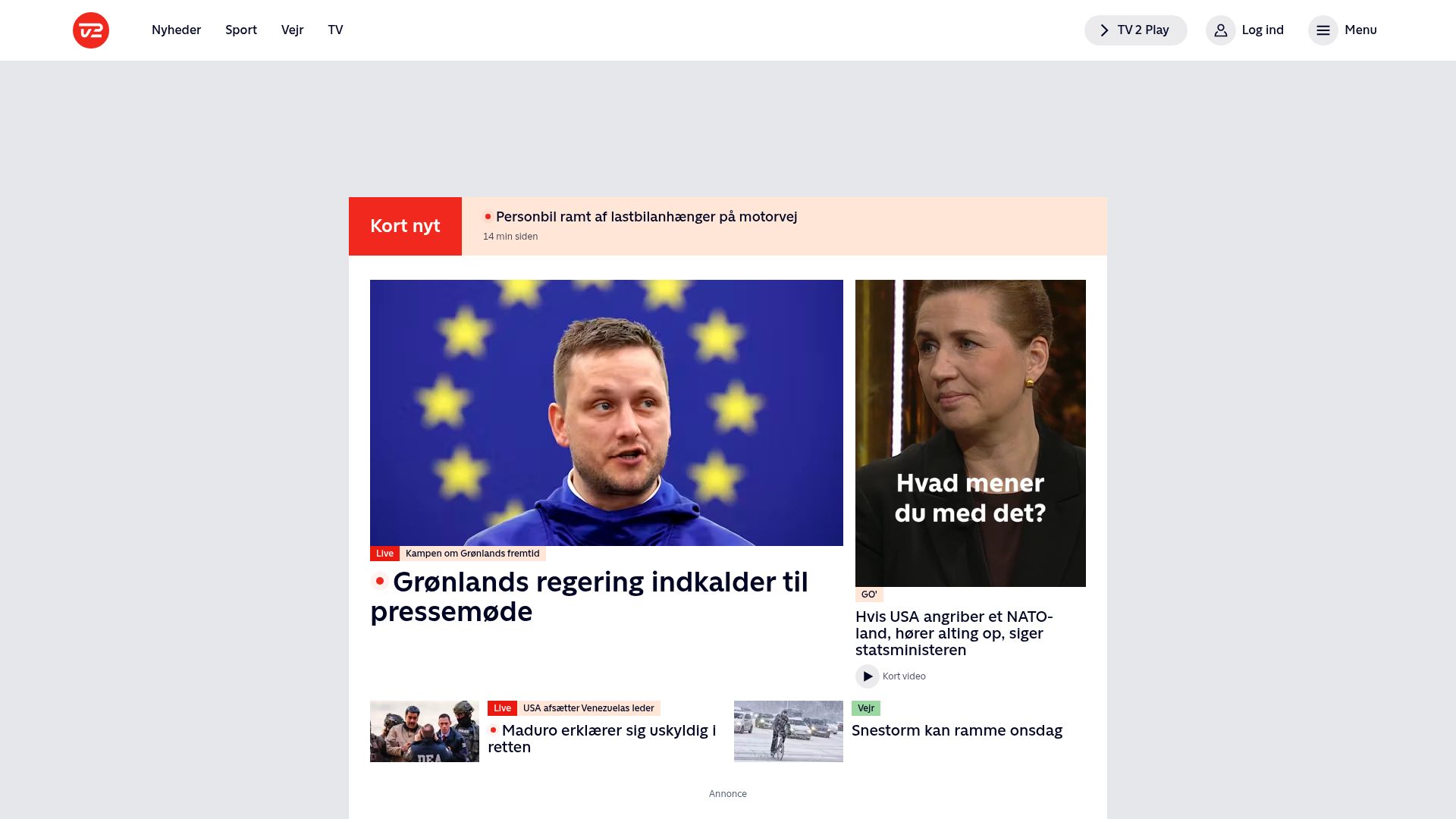The height and width of the screenshot is (819, 1456).
Task: Open Grønlands regering indkalder til pressemøde article
Action: point(589,597)
